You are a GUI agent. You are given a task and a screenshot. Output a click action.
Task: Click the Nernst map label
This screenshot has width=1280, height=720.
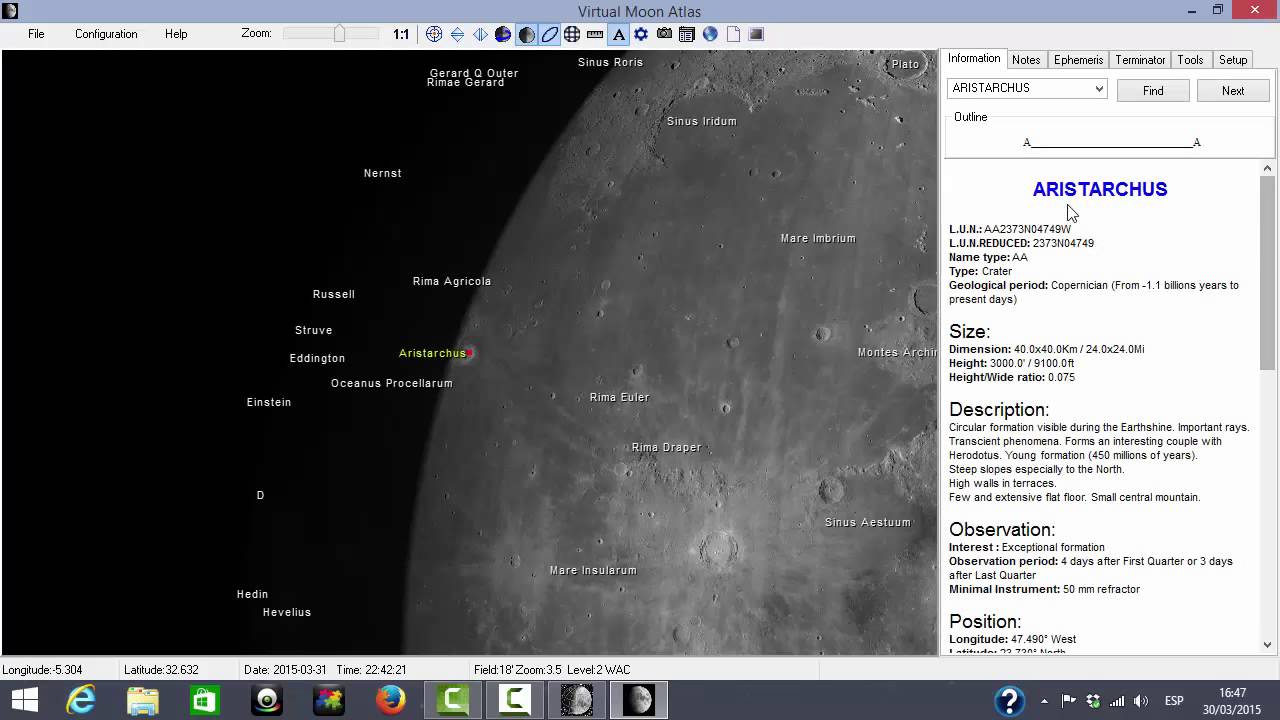point(382,173)
